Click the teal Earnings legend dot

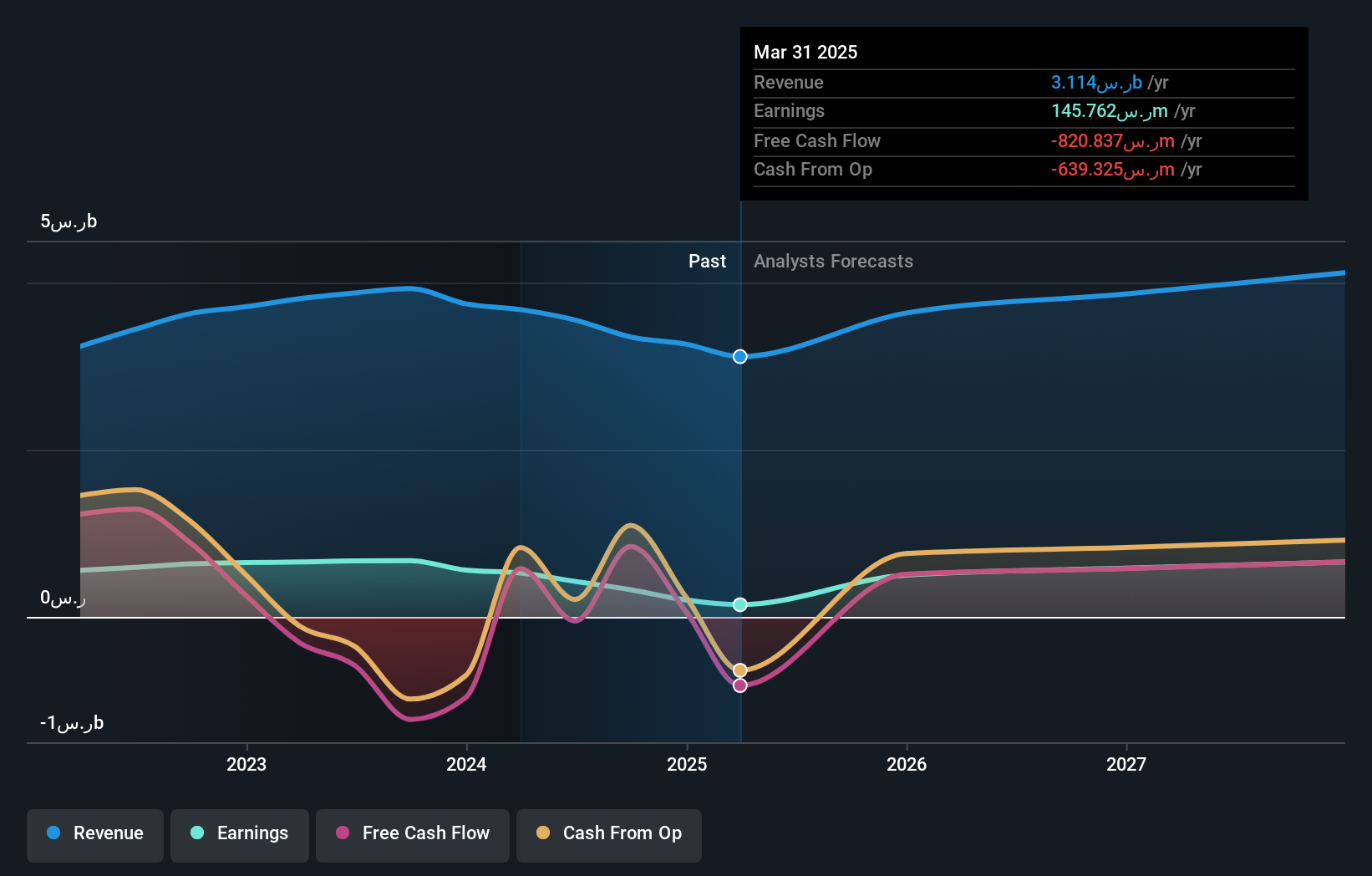coord(197,833)
